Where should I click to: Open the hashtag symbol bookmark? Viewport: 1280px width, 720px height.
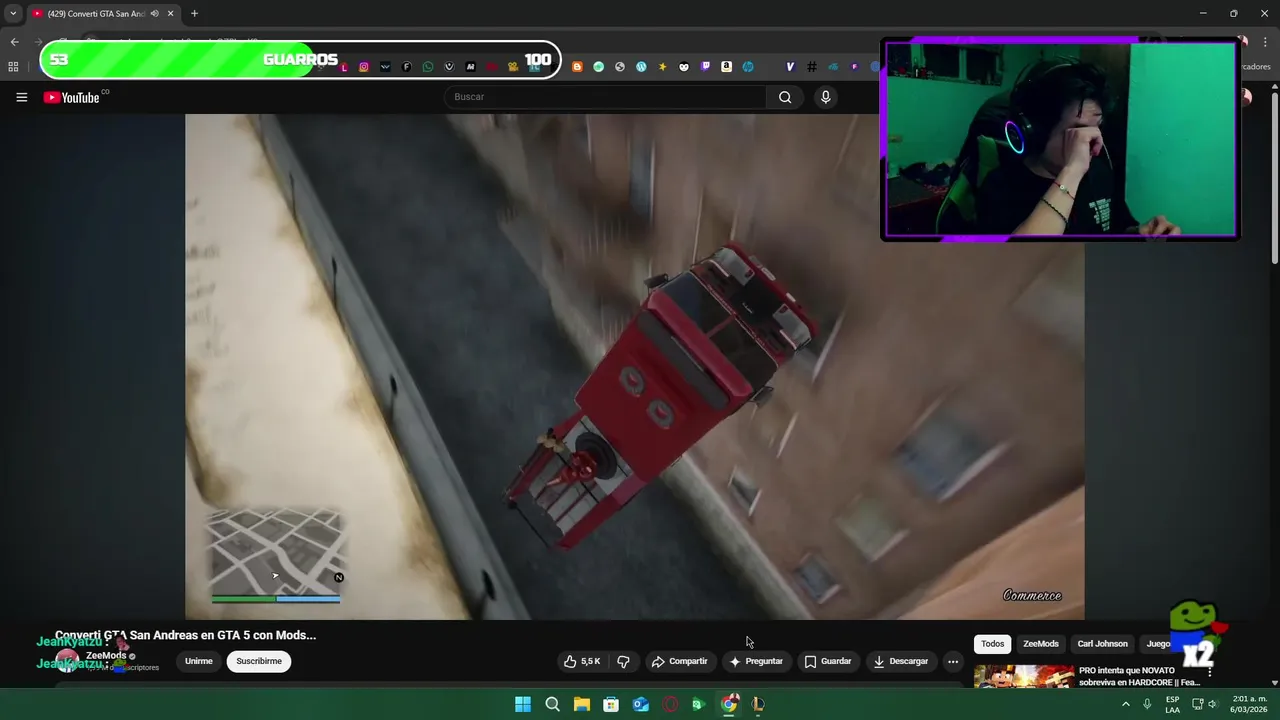812,67
